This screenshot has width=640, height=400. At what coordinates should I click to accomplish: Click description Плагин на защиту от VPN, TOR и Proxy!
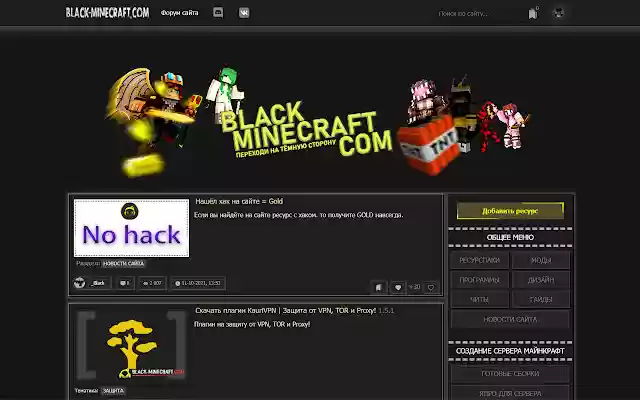252,324
